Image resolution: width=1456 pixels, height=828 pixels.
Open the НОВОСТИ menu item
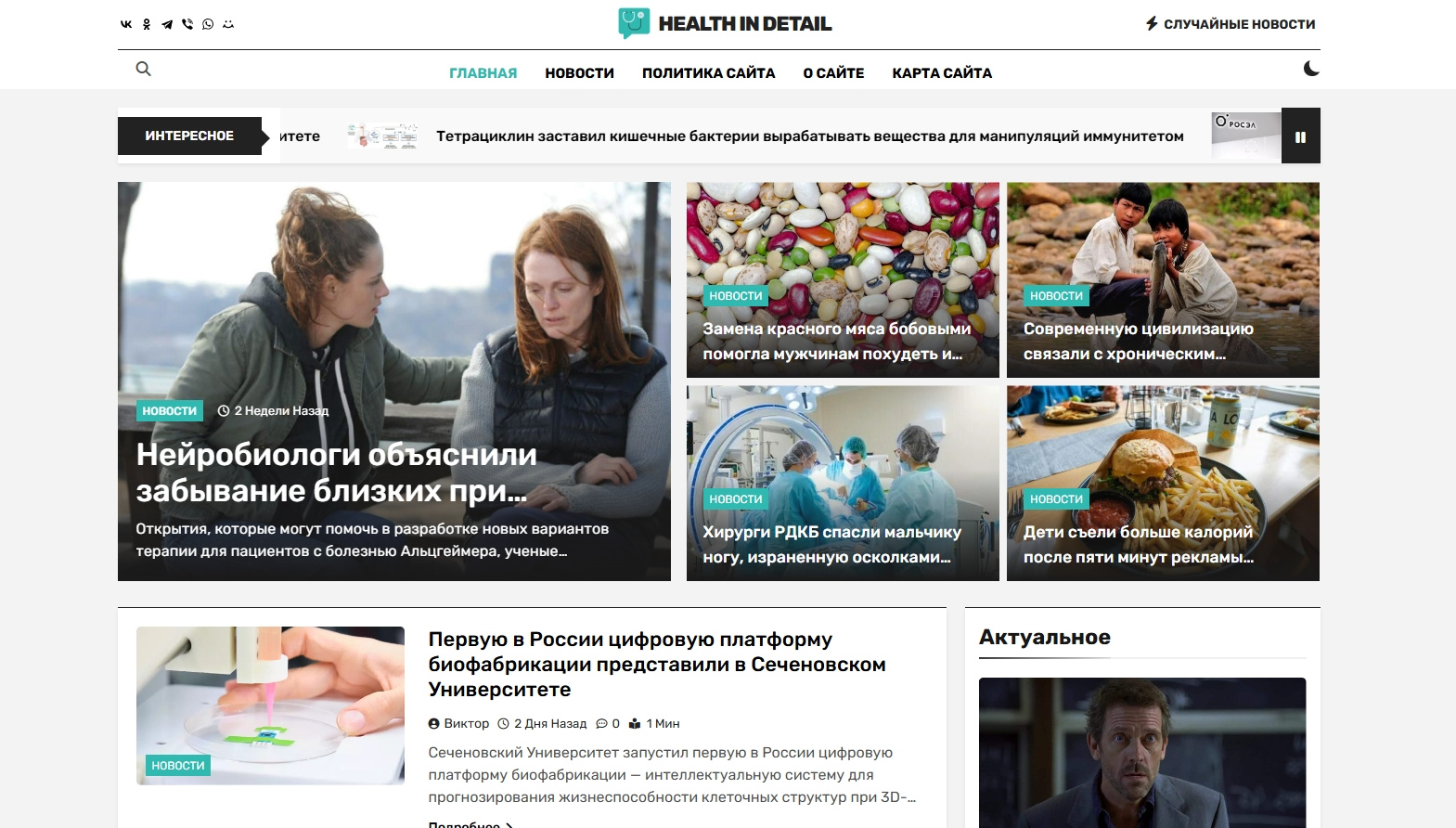click(x=579, y=73)
